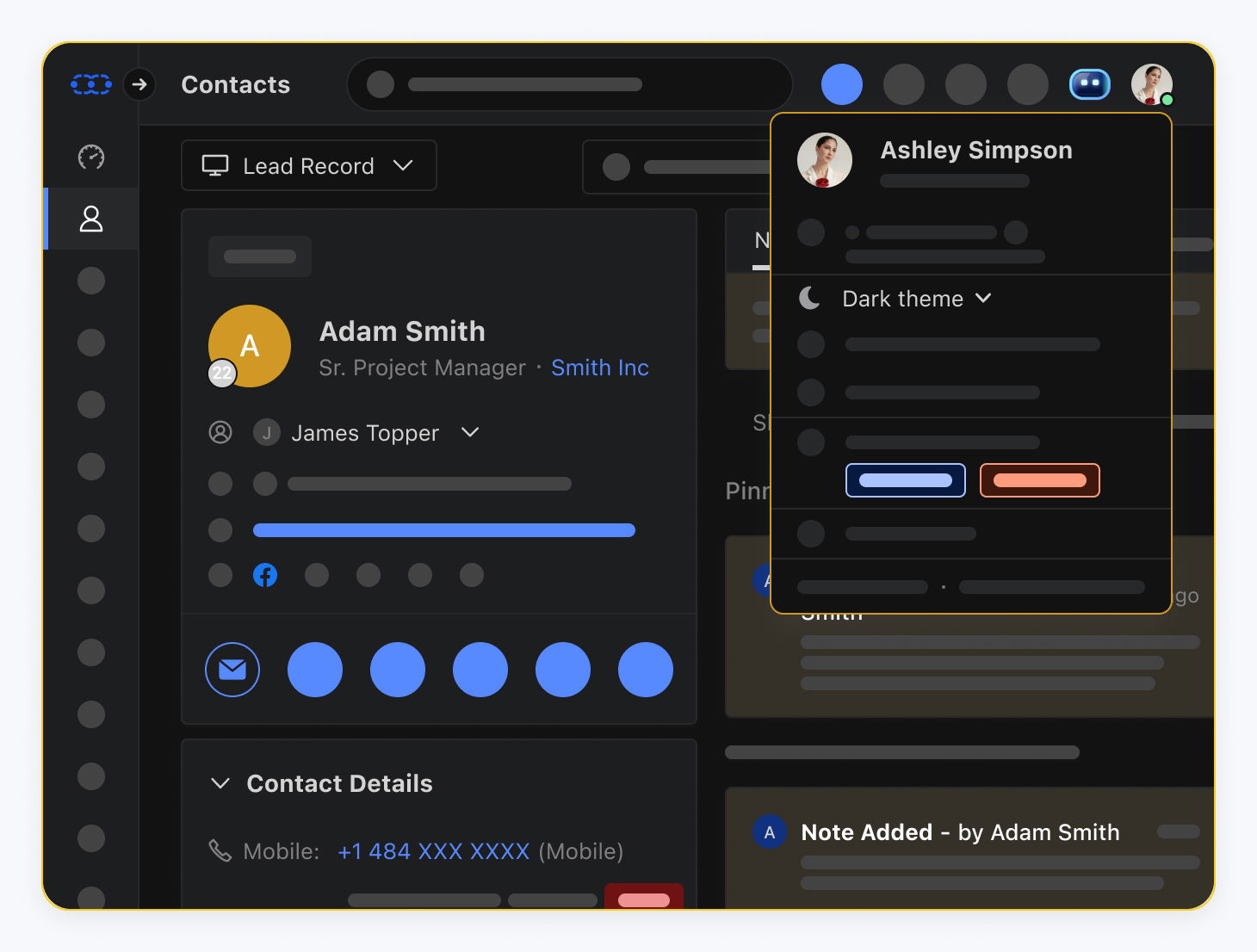Click the moon icon next to Dark theme
Screen dimensions: 1257x952
pyautogui.click(x=810, y=298)
